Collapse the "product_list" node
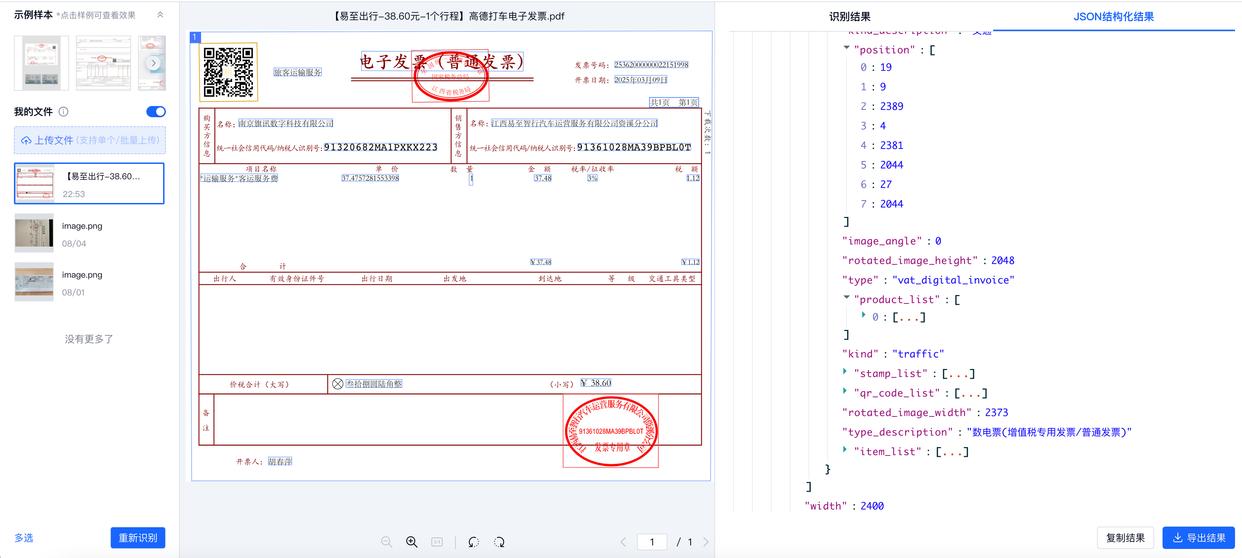Viewport: 1242px width, 558px height. pyautogui.click(x=847, y=299)
